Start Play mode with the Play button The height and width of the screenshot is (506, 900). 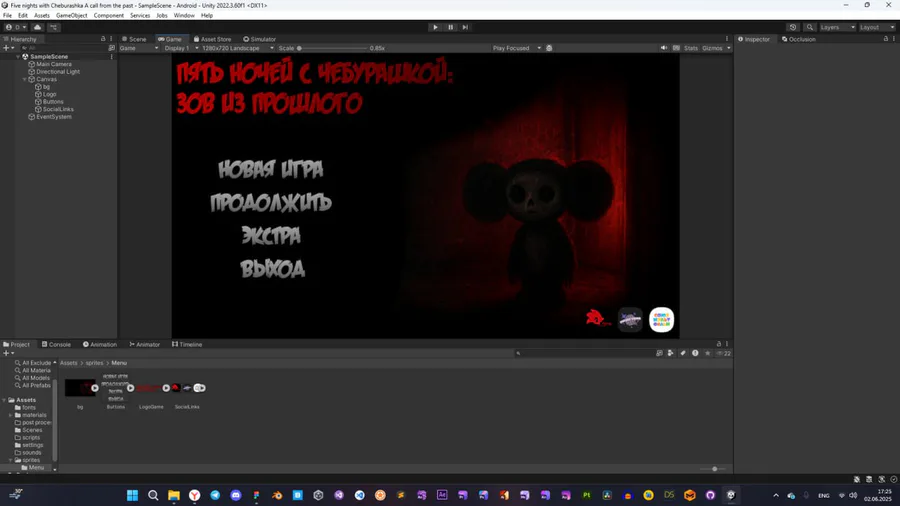click(435, 27)
